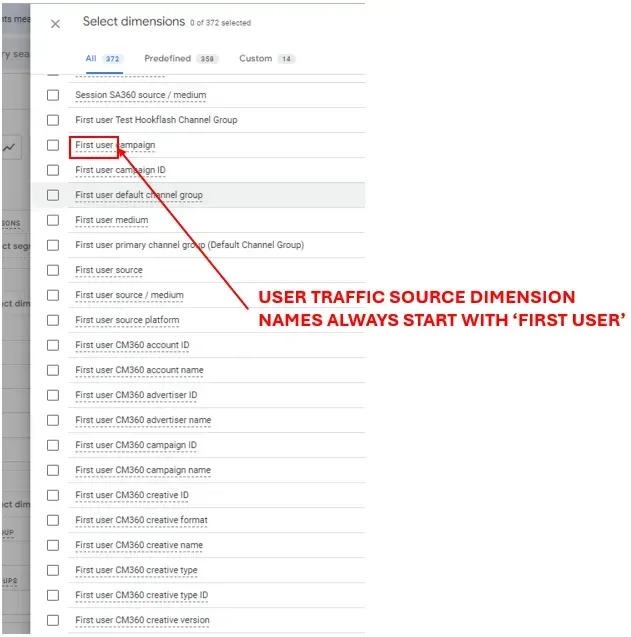The image size is (631, 637).
Task: Click the First user CM360 campaign name label
Action: (x=143, y=470)
